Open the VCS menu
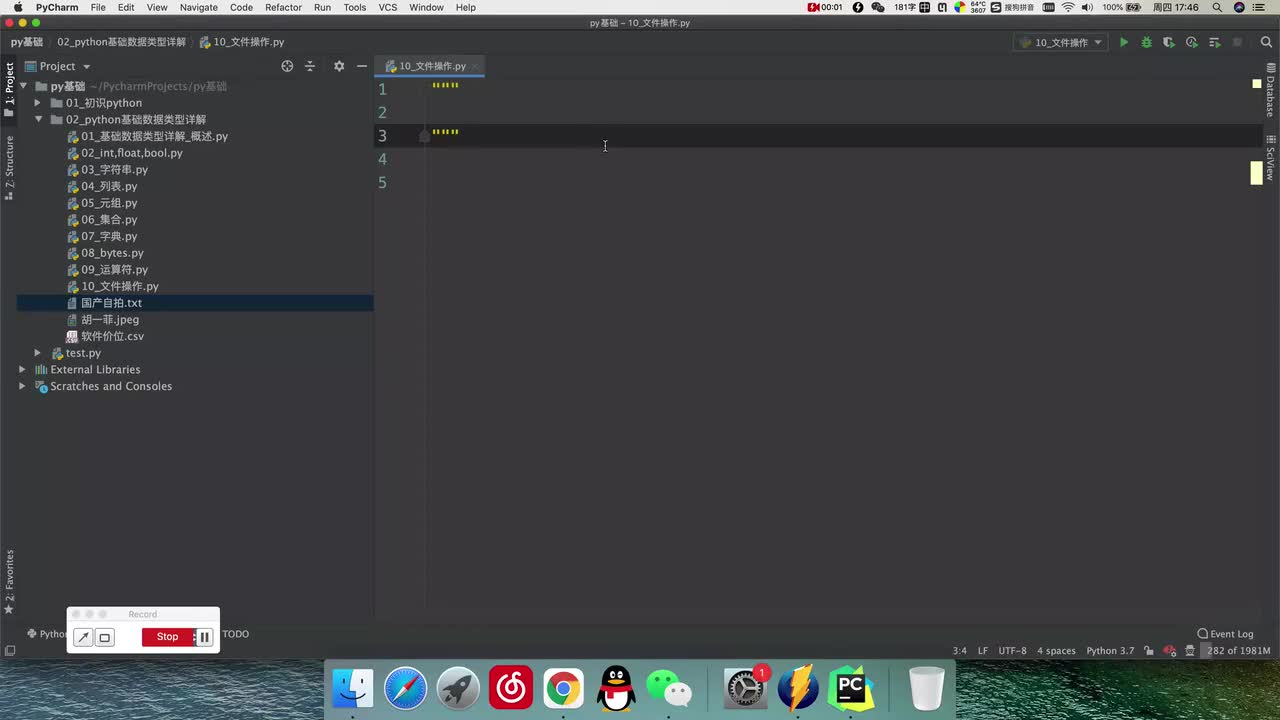The height and width of the screenshot is (720, 1280). click(387, 7)
